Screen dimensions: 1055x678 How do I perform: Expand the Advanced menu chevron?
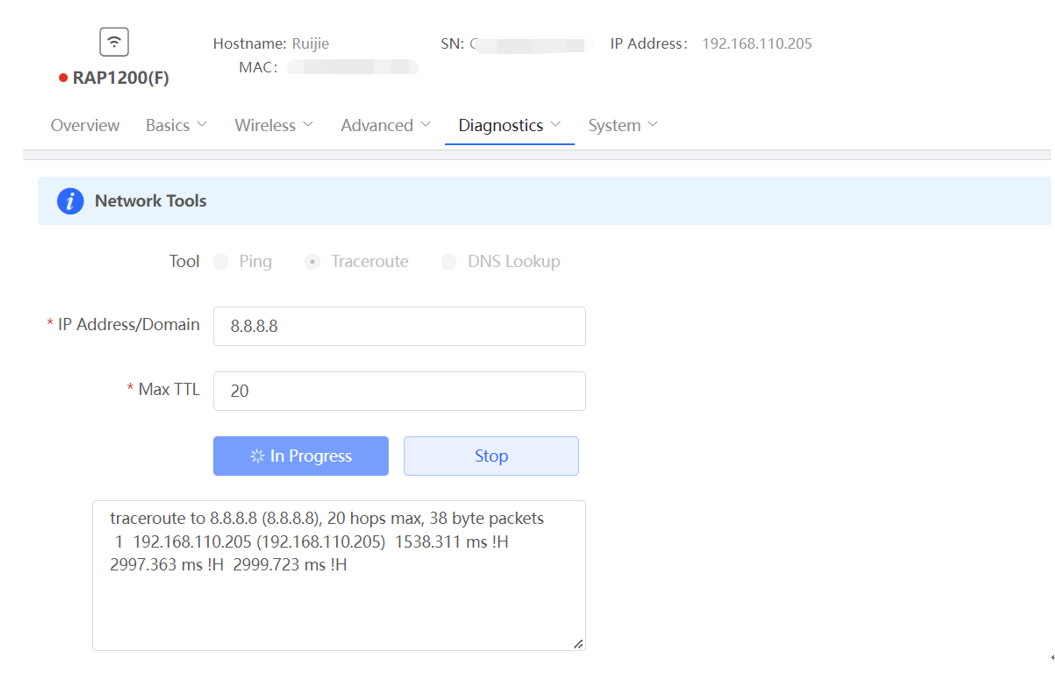point(425,124)
